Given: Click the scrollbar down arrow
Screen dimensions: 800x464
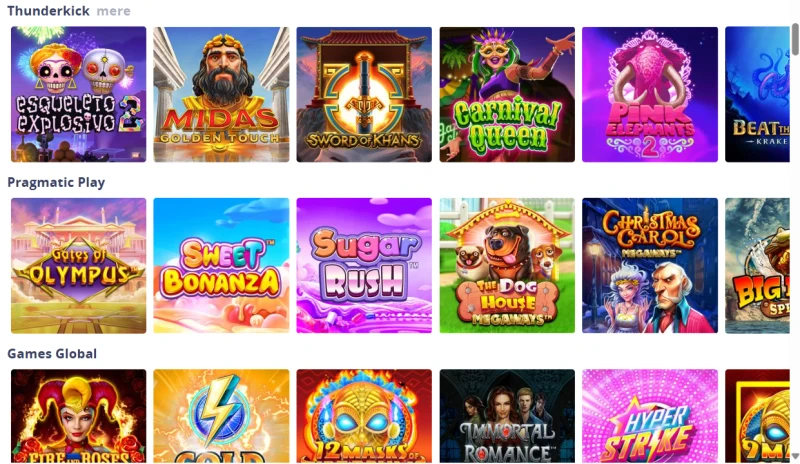Looking at the screenshot, I should (795, 456).
